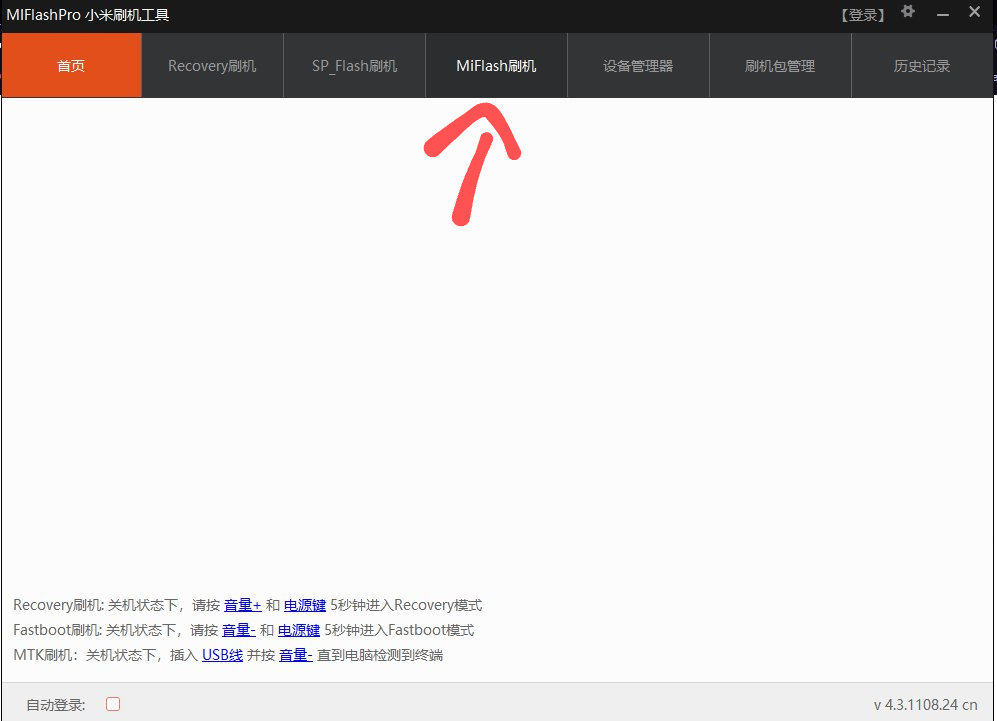Click text 直到电脑检测到终端

[x=380, y=655]
